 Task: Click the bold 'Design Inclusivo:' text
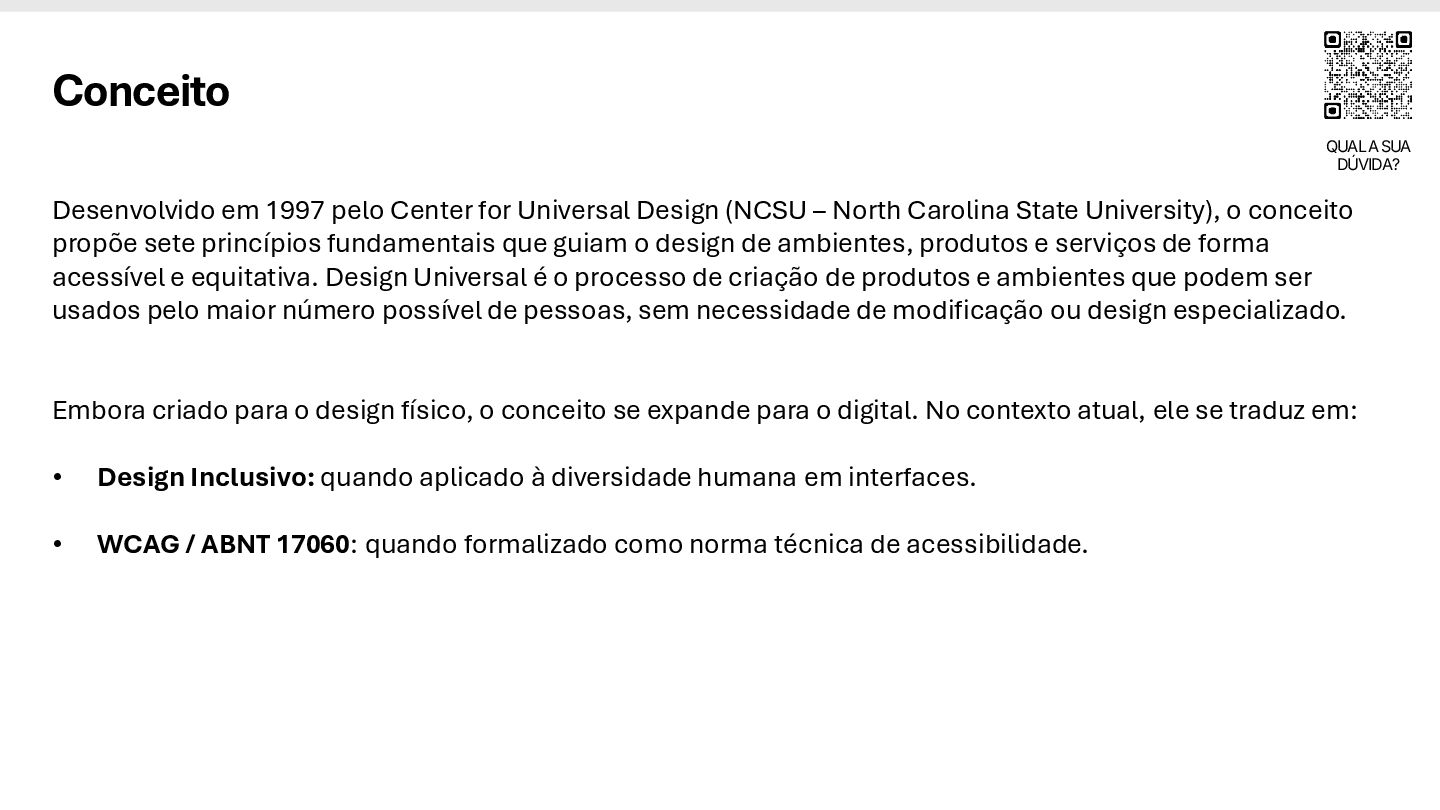tap(205, 478)
